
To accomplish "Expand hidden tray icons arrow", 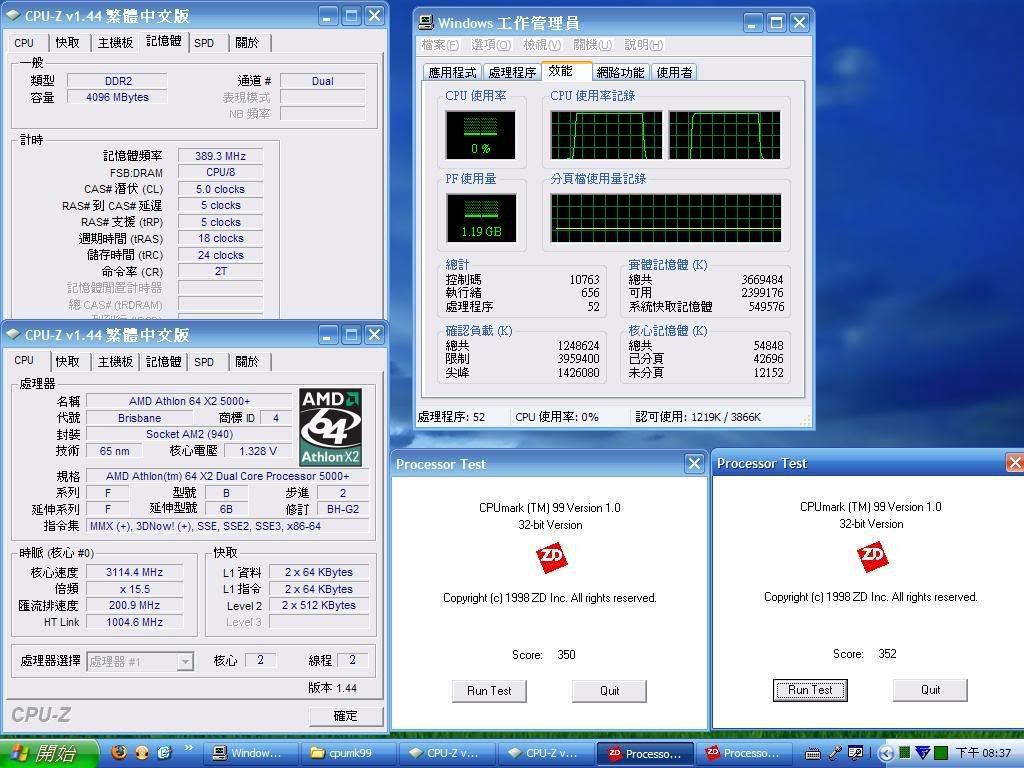I will pyautogui.click(x=886, y=754).
